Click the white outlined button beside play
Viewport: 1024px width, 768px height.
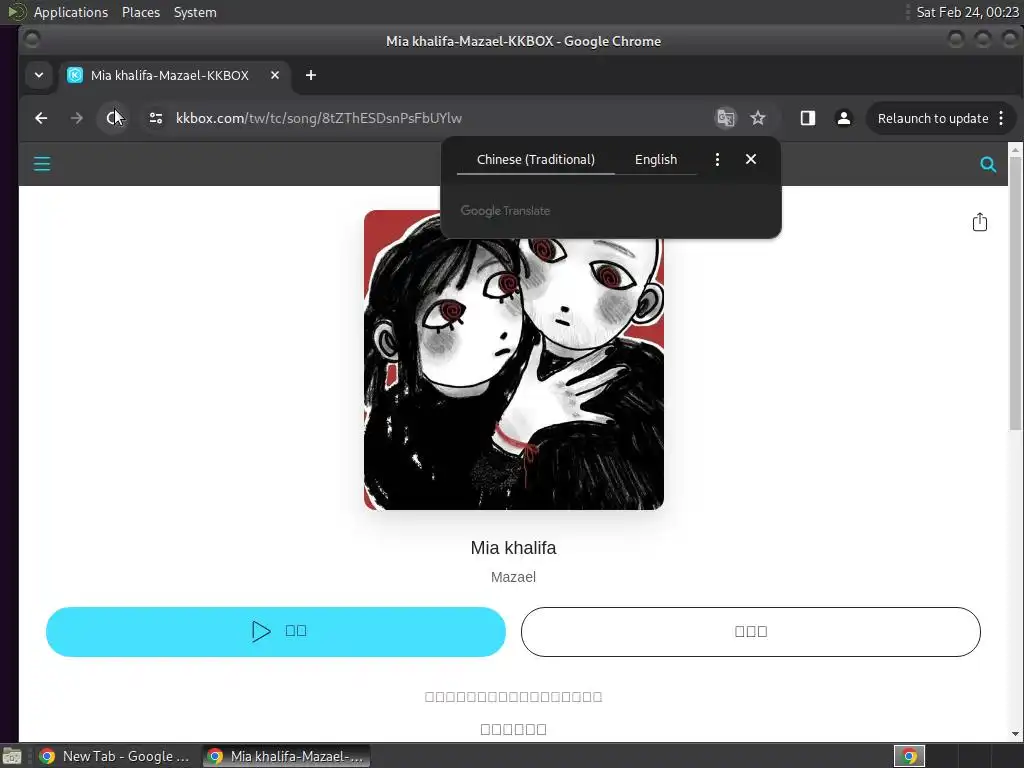(750, 632)
